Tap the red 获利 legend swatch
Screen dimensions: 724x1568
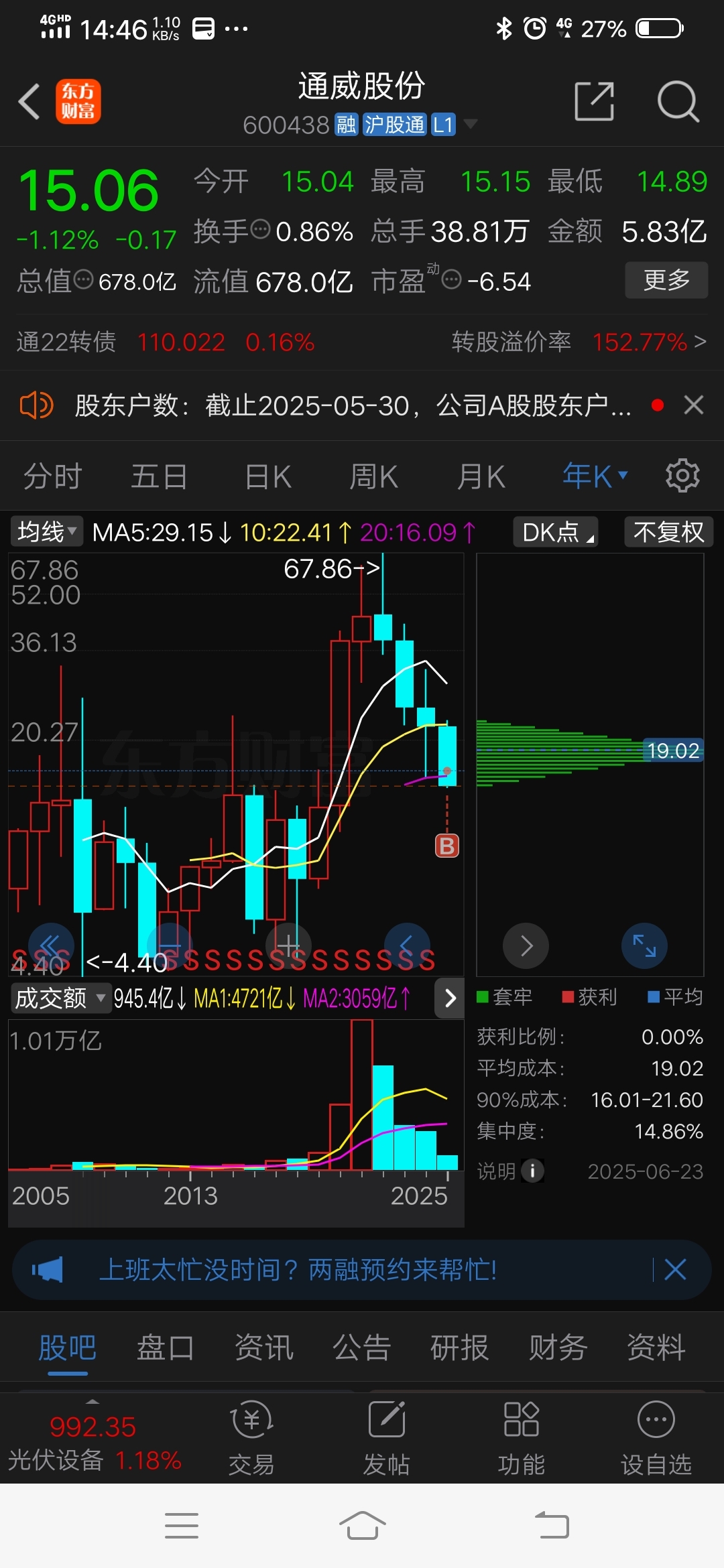(568, 997)
